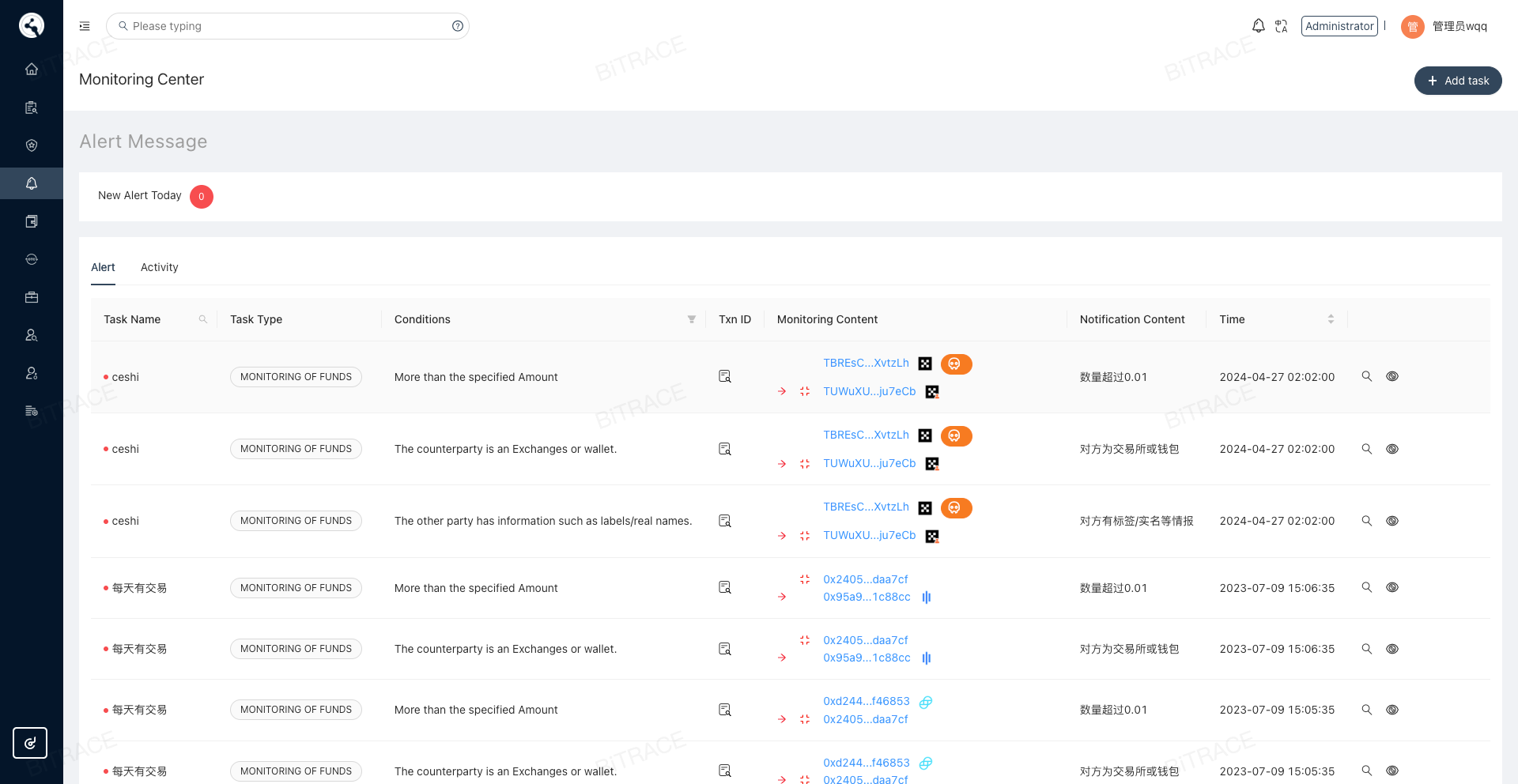Image resolution: width=1518 pixels, height=784 pixels.
Task: Click magnifier icon for 2023-07-09 15:06:35 specified Amount row
Action: point(1366,587)
